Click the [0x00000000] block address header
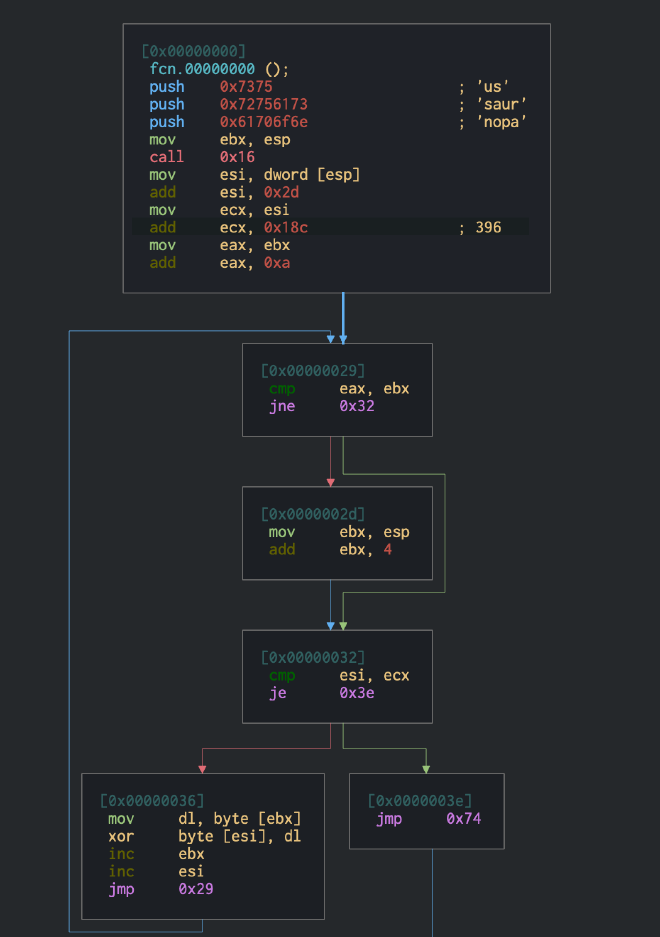The height and width of the screenshot is (937, 660). point(194,51)
